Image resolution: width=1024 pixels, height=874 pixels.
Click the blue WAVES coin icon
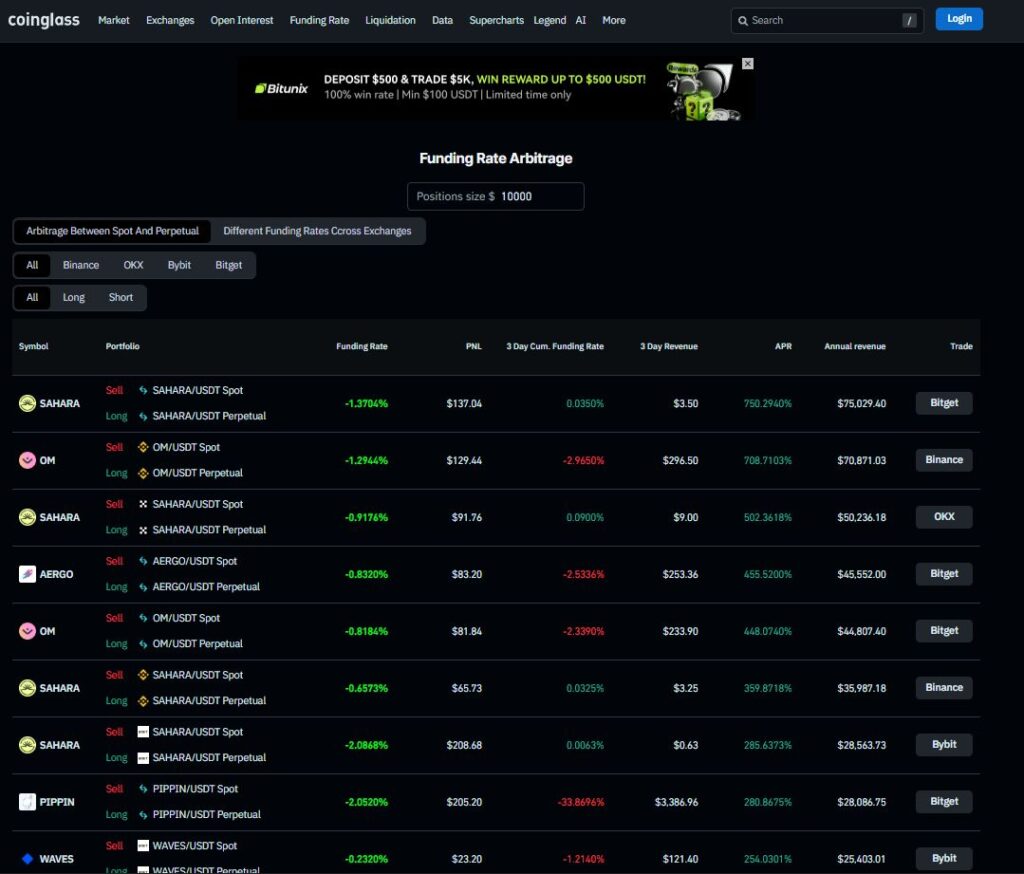(x=27, y=858)
